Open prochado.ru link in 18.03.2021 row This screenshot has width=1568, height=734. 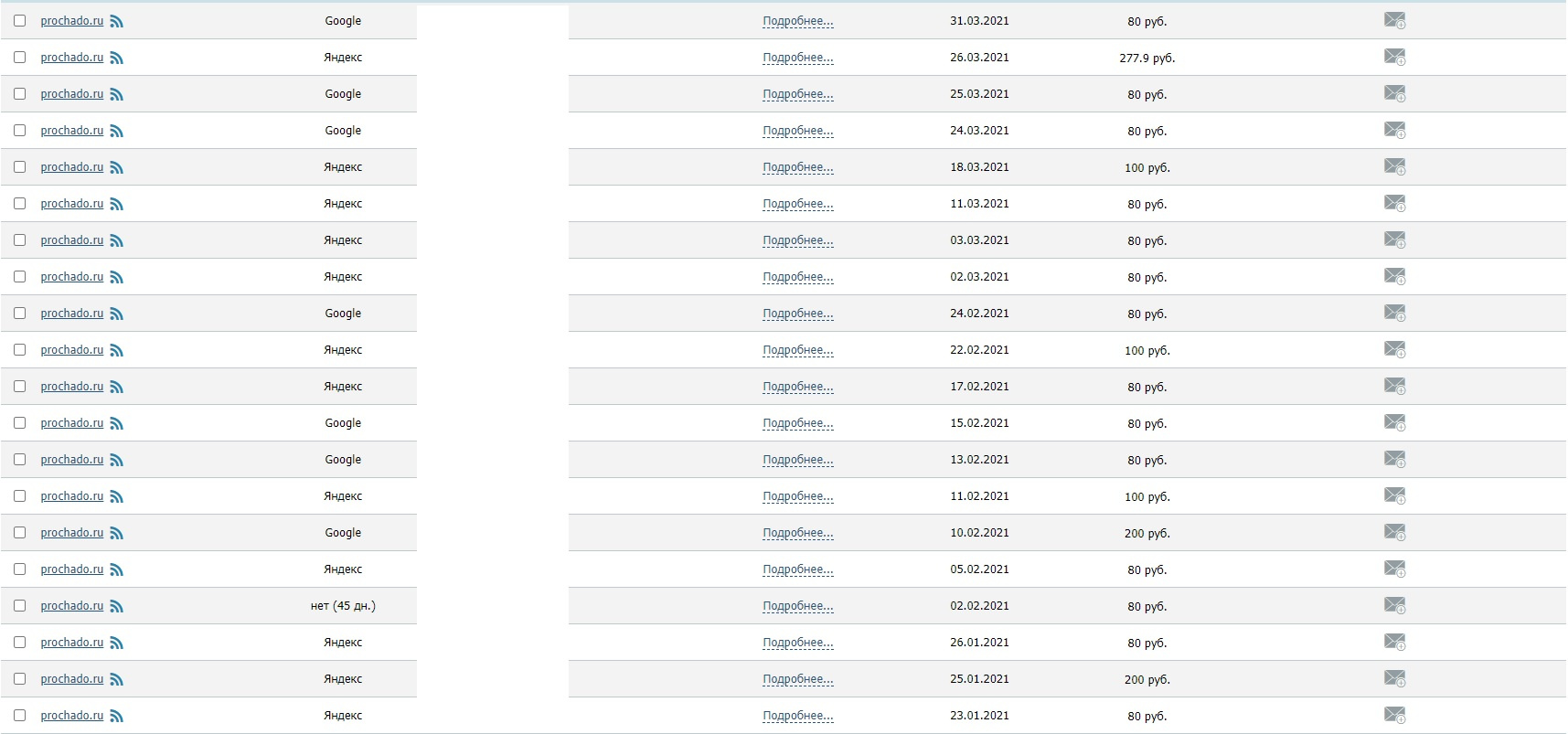(x=72, y=167)
